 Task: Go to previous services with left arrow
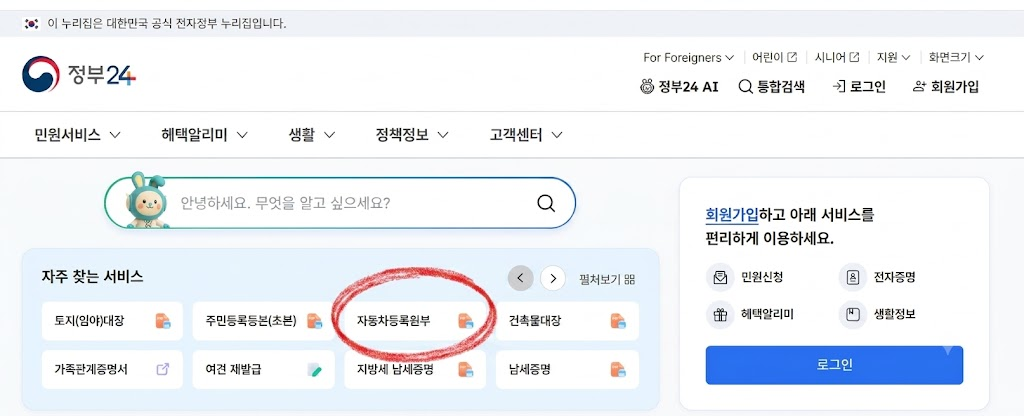tap(520, 278)
